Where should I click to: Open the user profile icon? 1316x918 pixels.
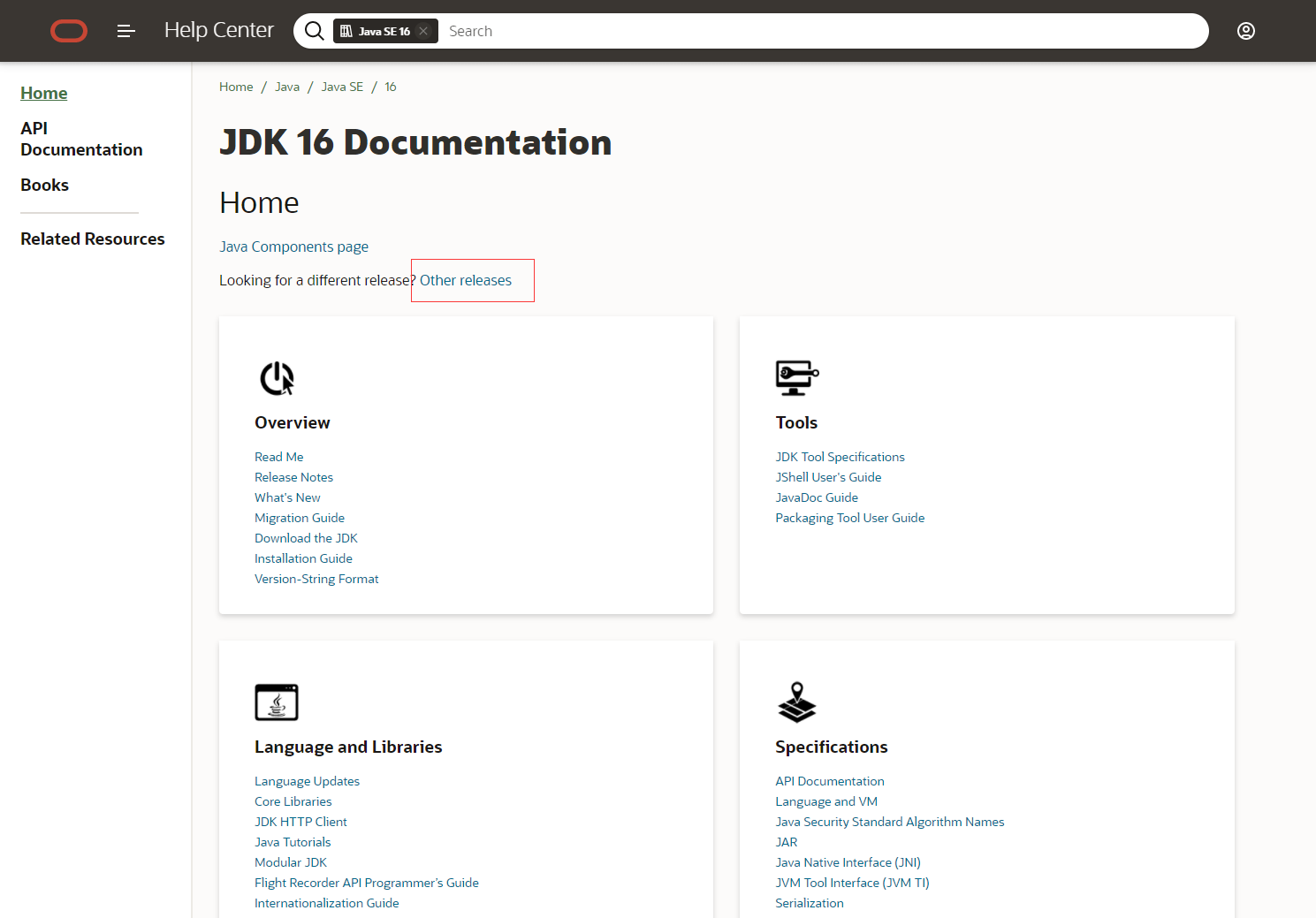click(x=1246, y=31)
